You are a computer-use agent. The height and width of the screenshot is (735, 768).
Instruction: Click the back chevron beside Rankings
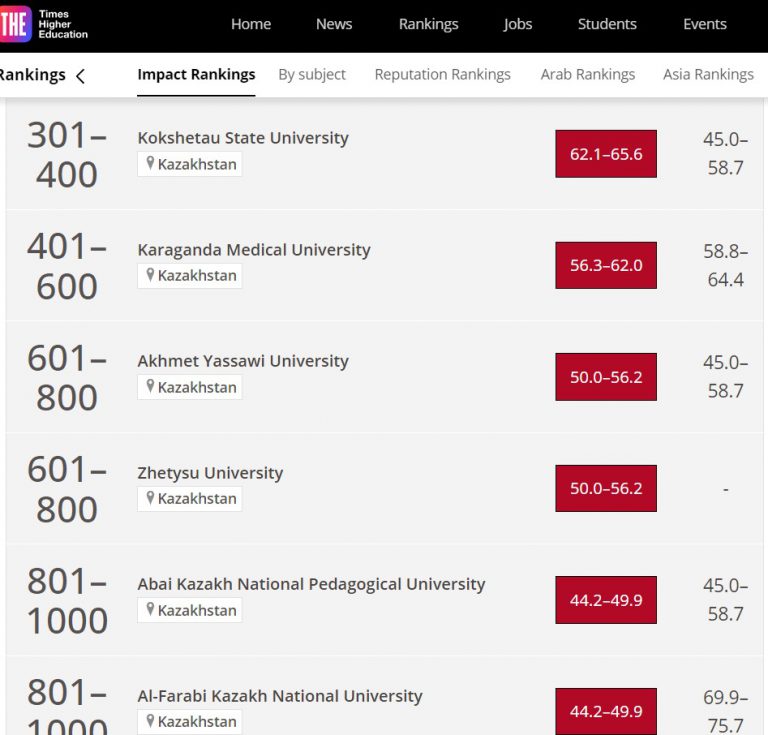coord(81,75)
